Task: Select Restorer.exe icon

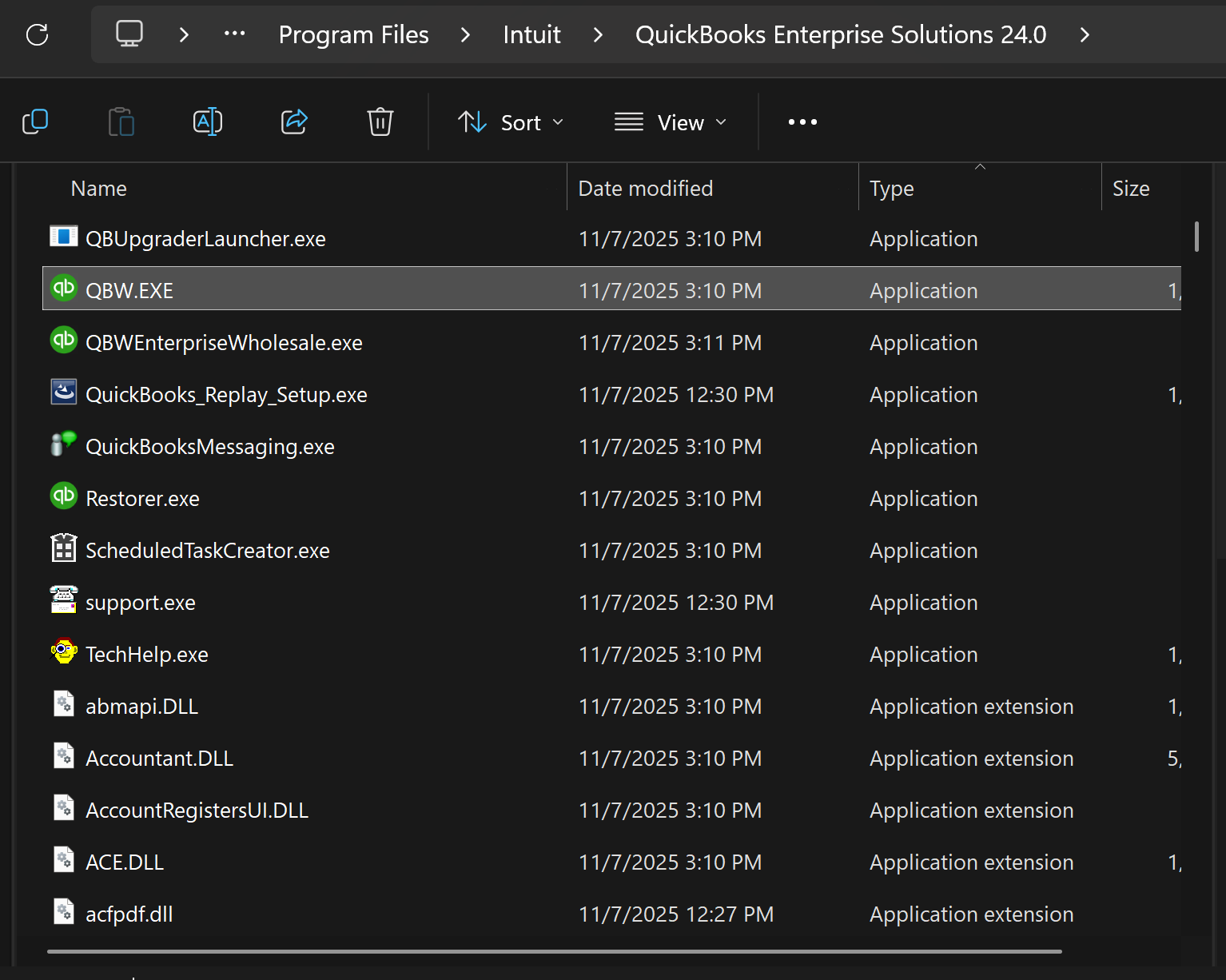Action: [x=64, y=496]
